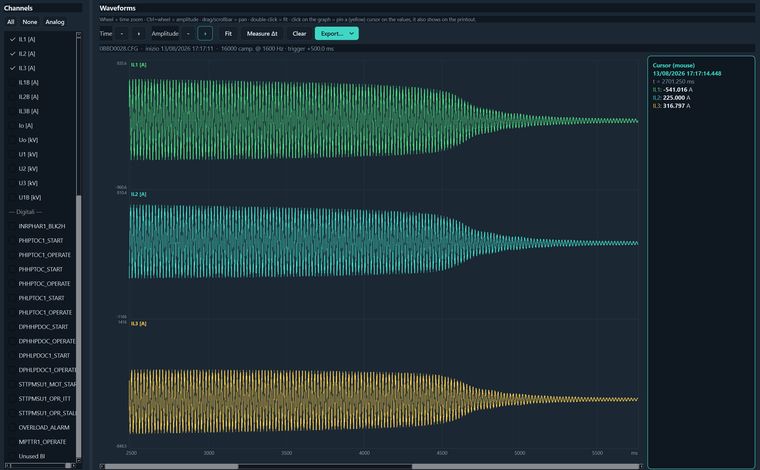The width and height of the screenshot is (760, 470).
Task: Decrease amplitude with minus button
Action: [188, 33]
